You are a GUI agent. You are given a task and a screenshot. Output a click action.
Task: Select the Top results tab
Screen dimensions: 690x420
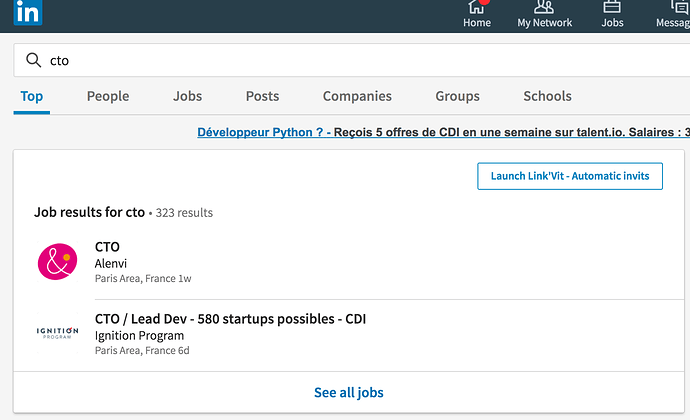click(x=32, y=96)
